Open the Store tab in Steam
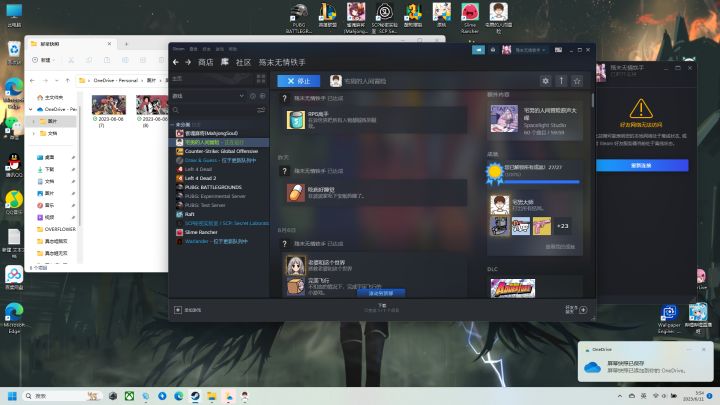Image resolution: width=720 pixels, height=405 pixels. point(205,62)
